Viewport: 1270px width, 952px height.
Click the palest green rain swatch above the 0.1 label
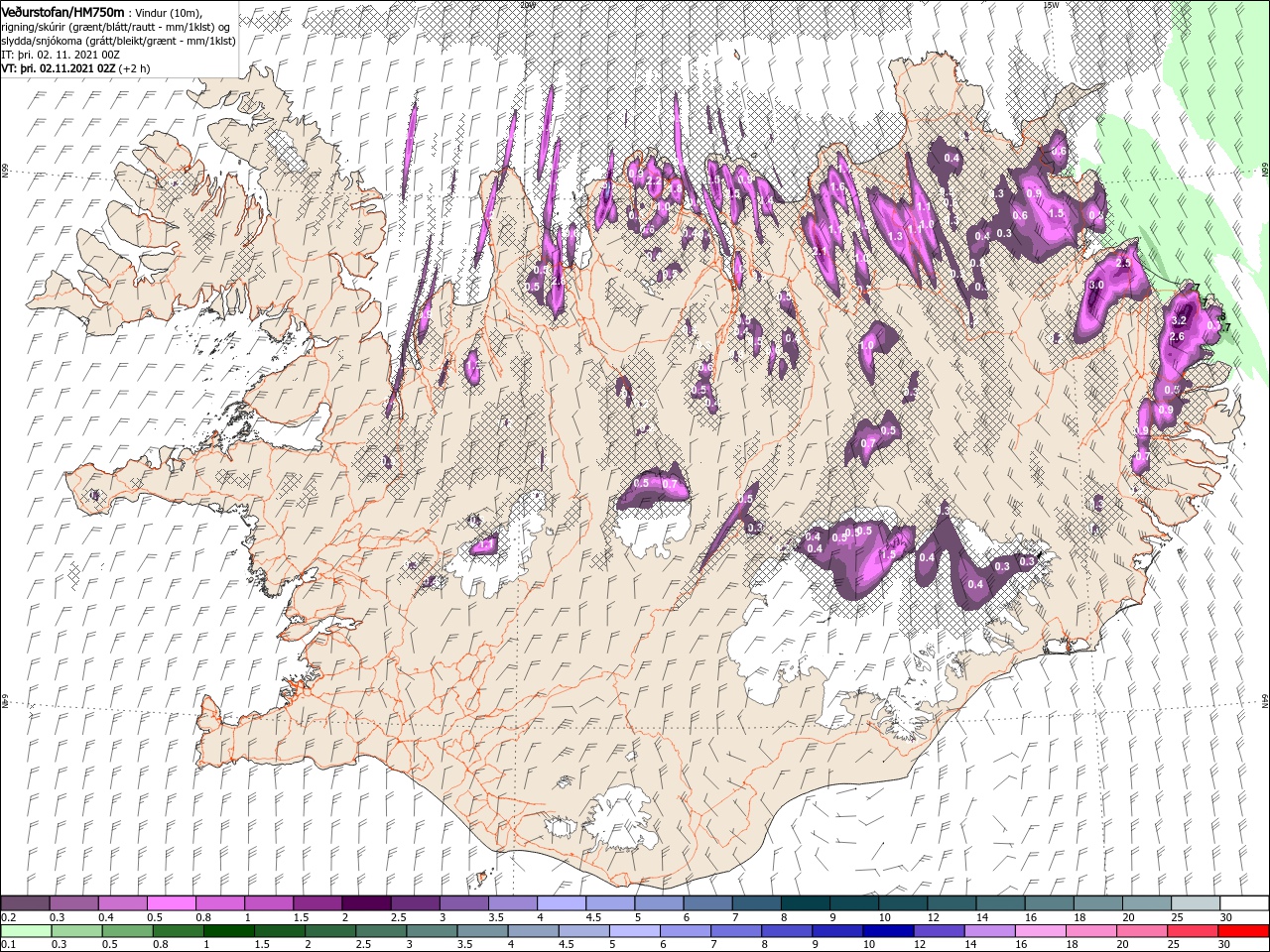tap(27, 930)
